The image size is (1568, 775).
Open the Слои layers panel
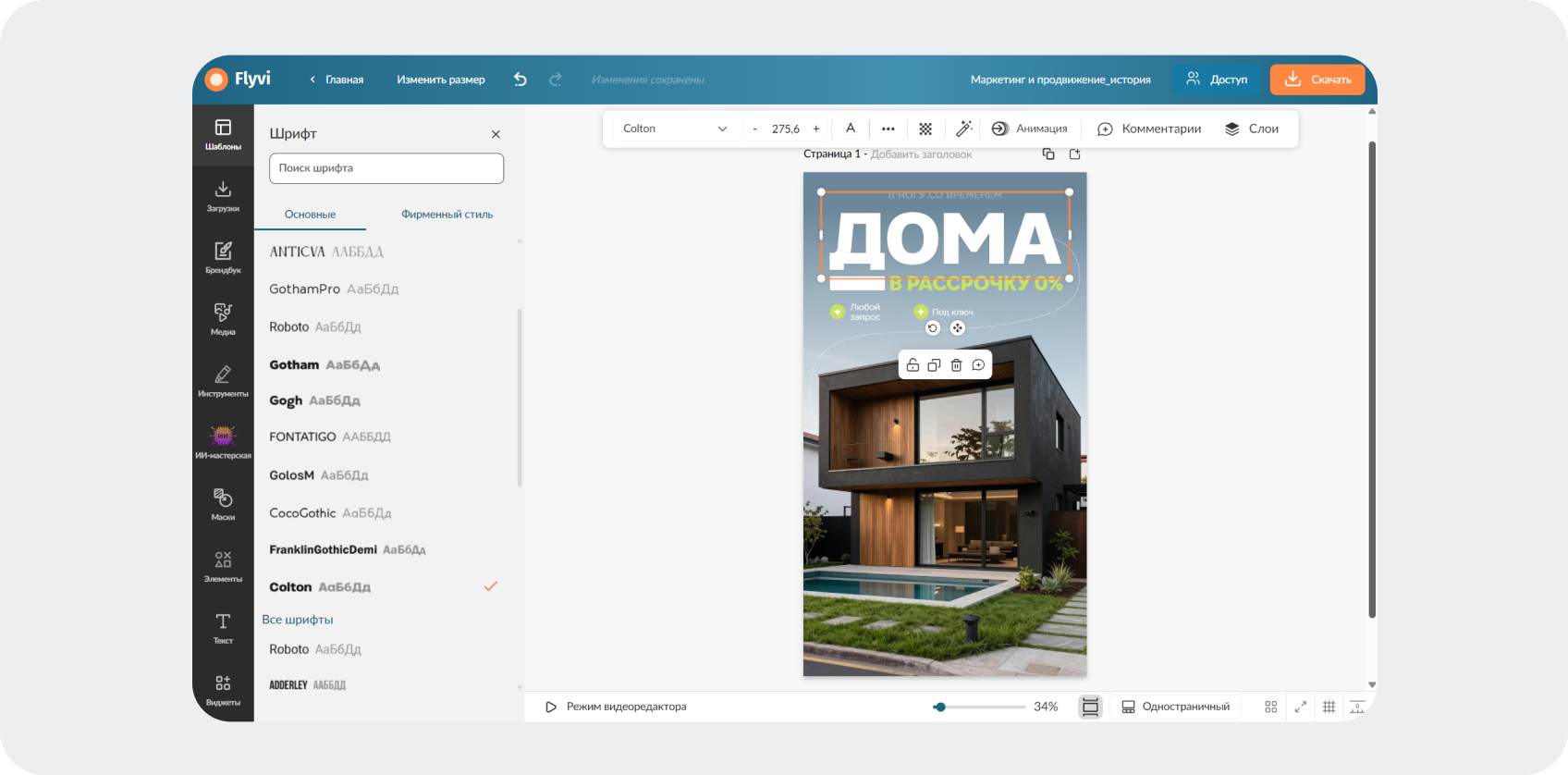point(1252,129)
